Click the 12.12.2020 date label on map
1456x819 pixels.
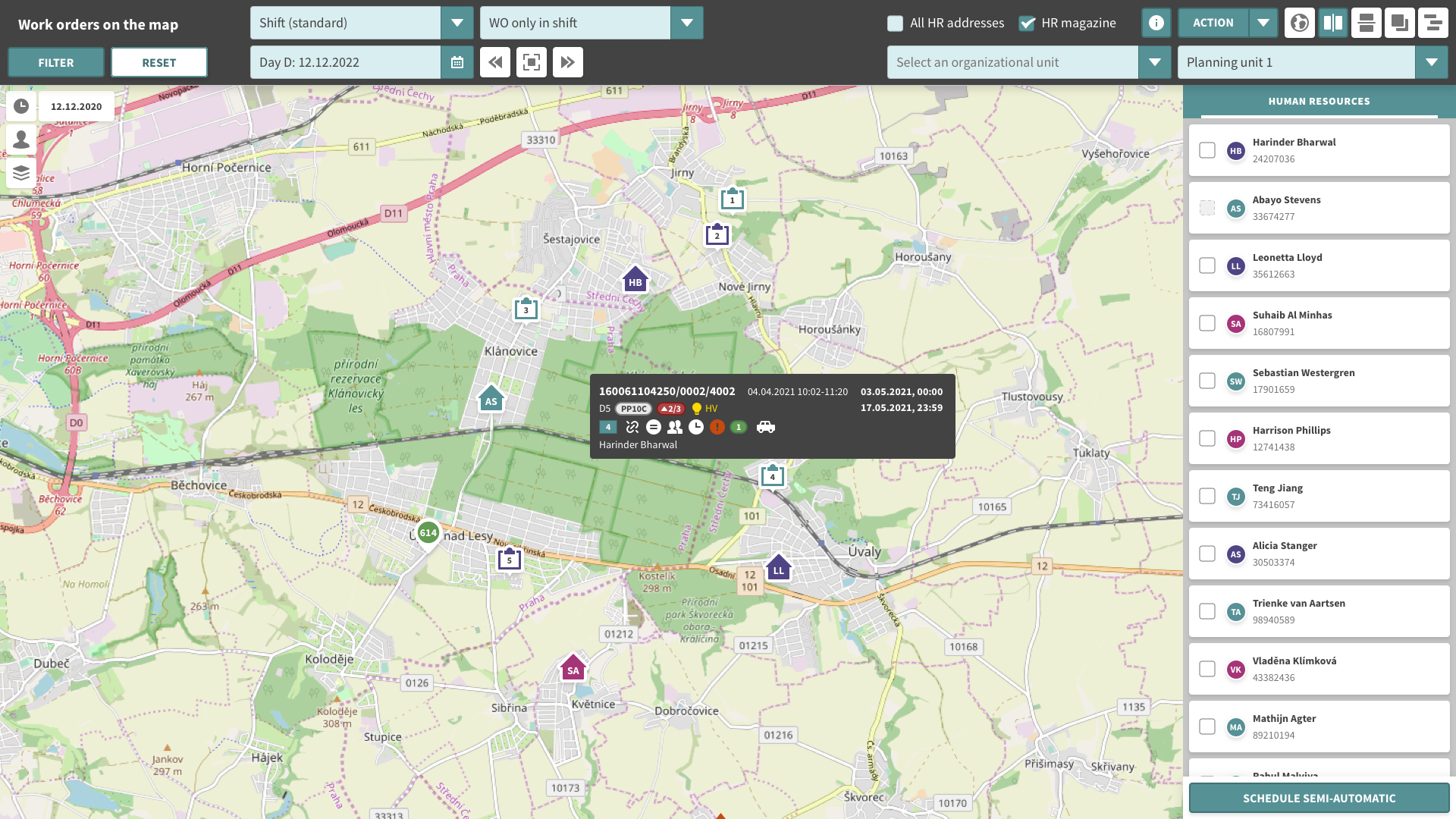click(x=77, y=106)
